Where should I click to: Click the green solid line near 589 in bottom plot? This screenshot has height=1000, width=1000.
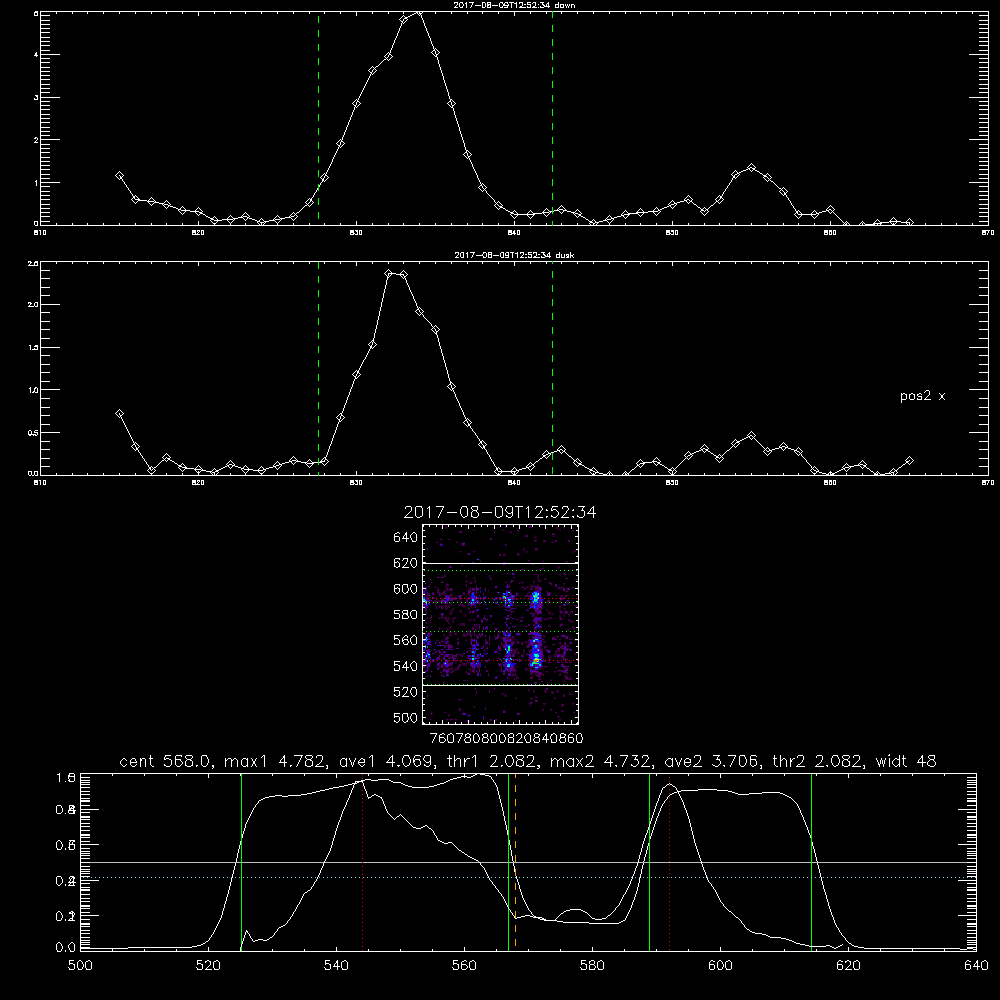point(649,861)
